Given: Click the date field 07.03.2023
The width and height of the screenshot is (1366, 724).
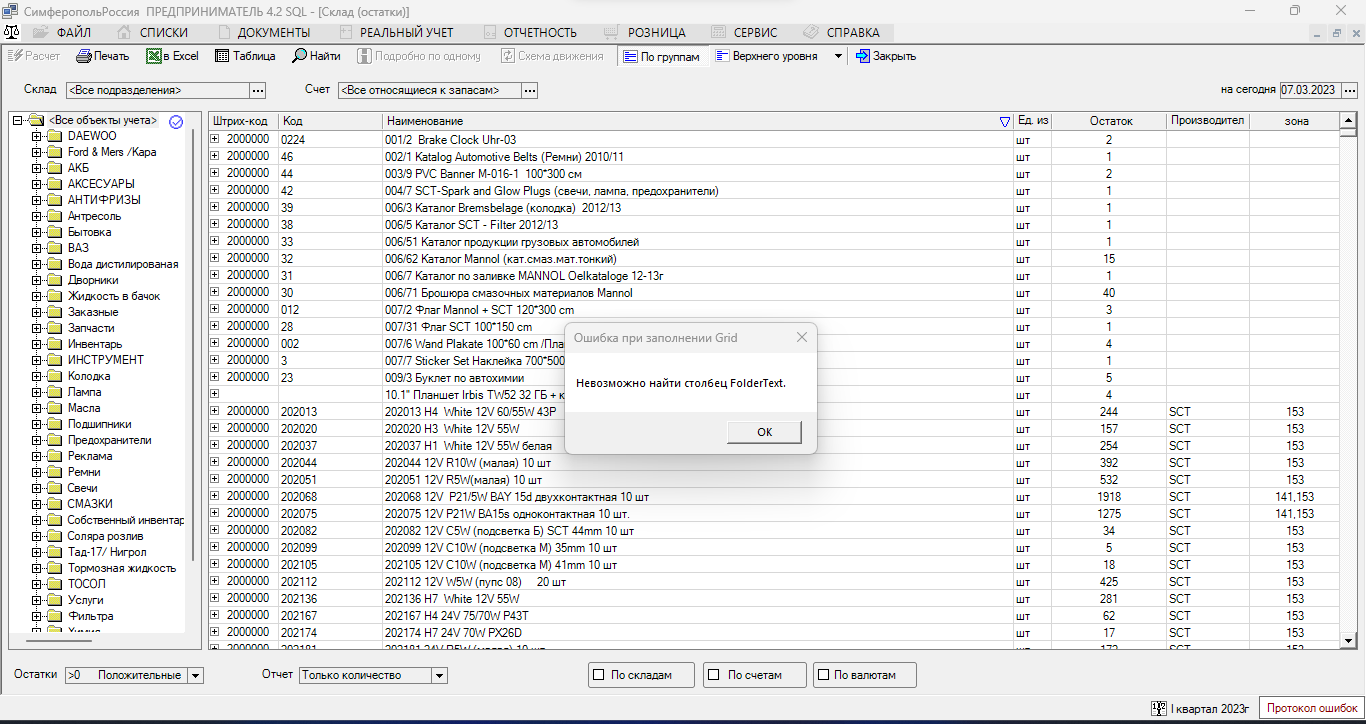Looking at the screenshot, I should point(1308,90).
